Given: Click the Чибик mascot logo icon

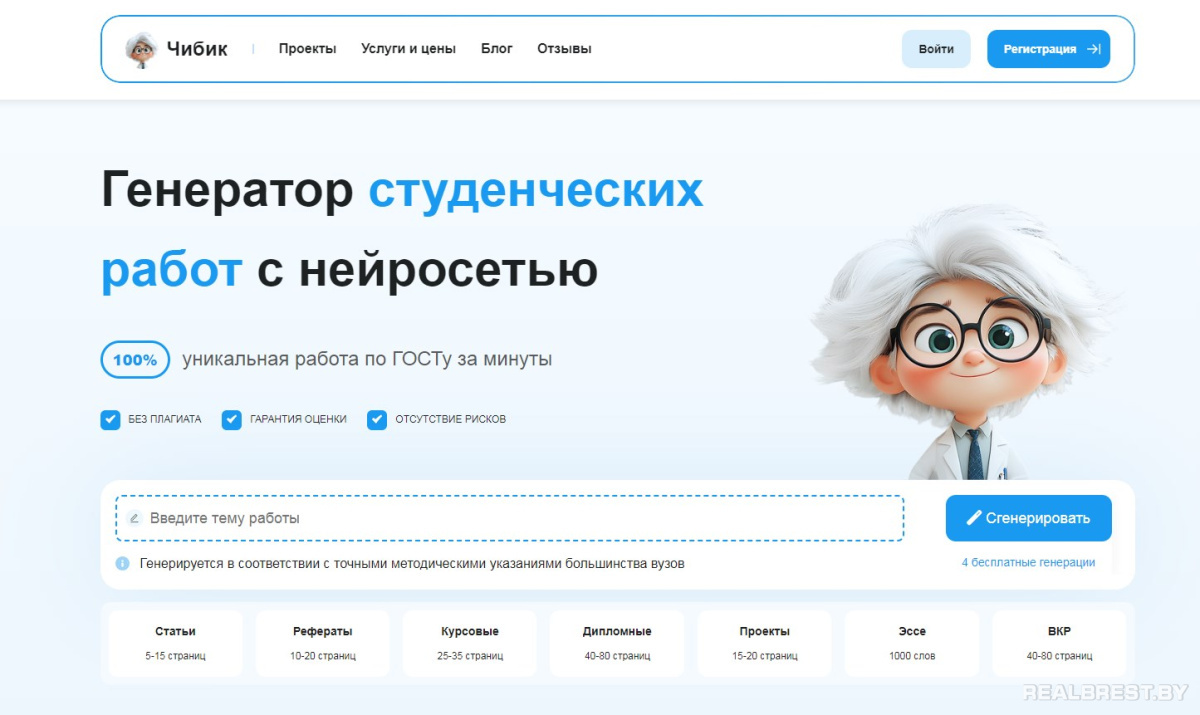Looking at the screenshot, I should click(x=141, y=48).
